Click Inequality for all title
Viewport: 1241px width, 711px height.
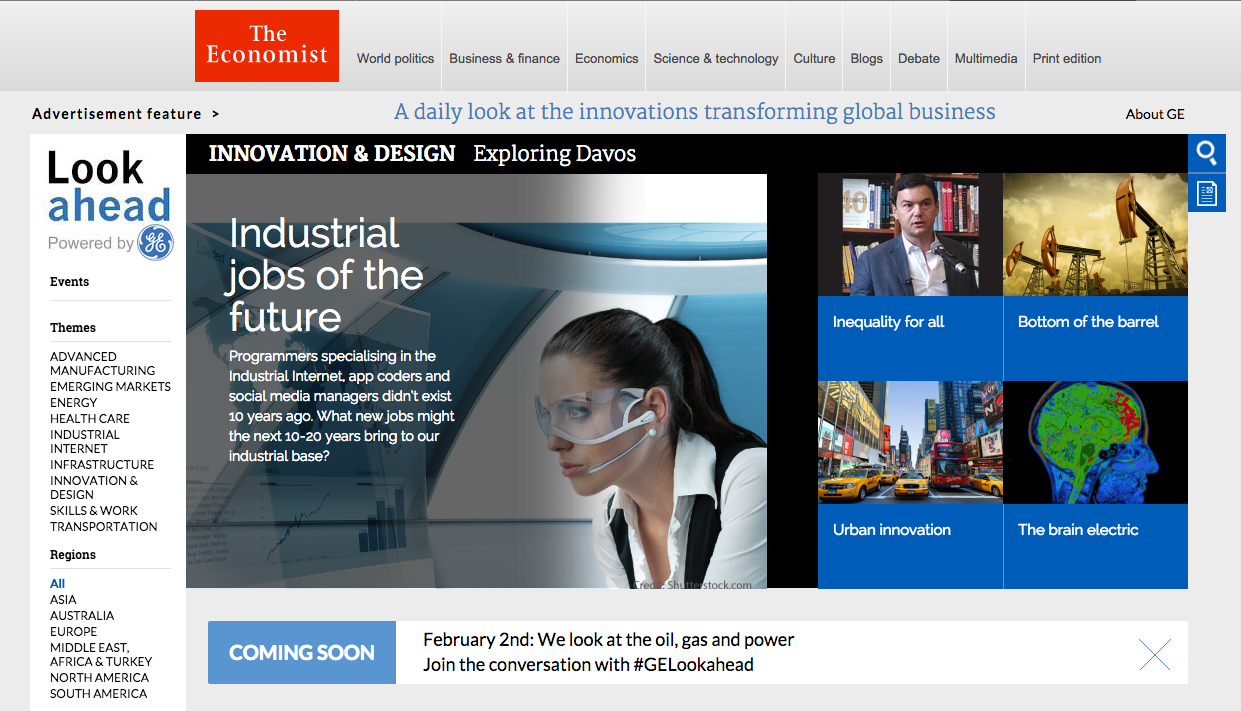(x=888, y=322)
